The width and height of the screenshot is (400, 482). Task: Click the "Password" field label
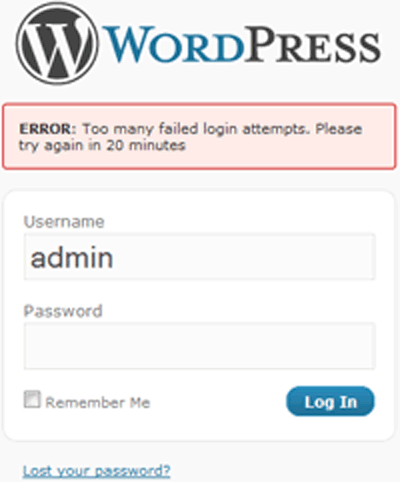click(x=63, y=311)
